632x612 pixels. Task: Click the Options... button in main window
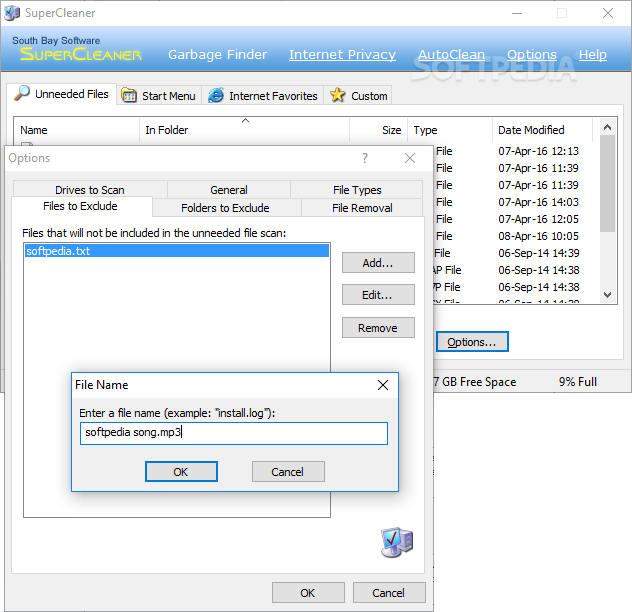coord(472,342)
